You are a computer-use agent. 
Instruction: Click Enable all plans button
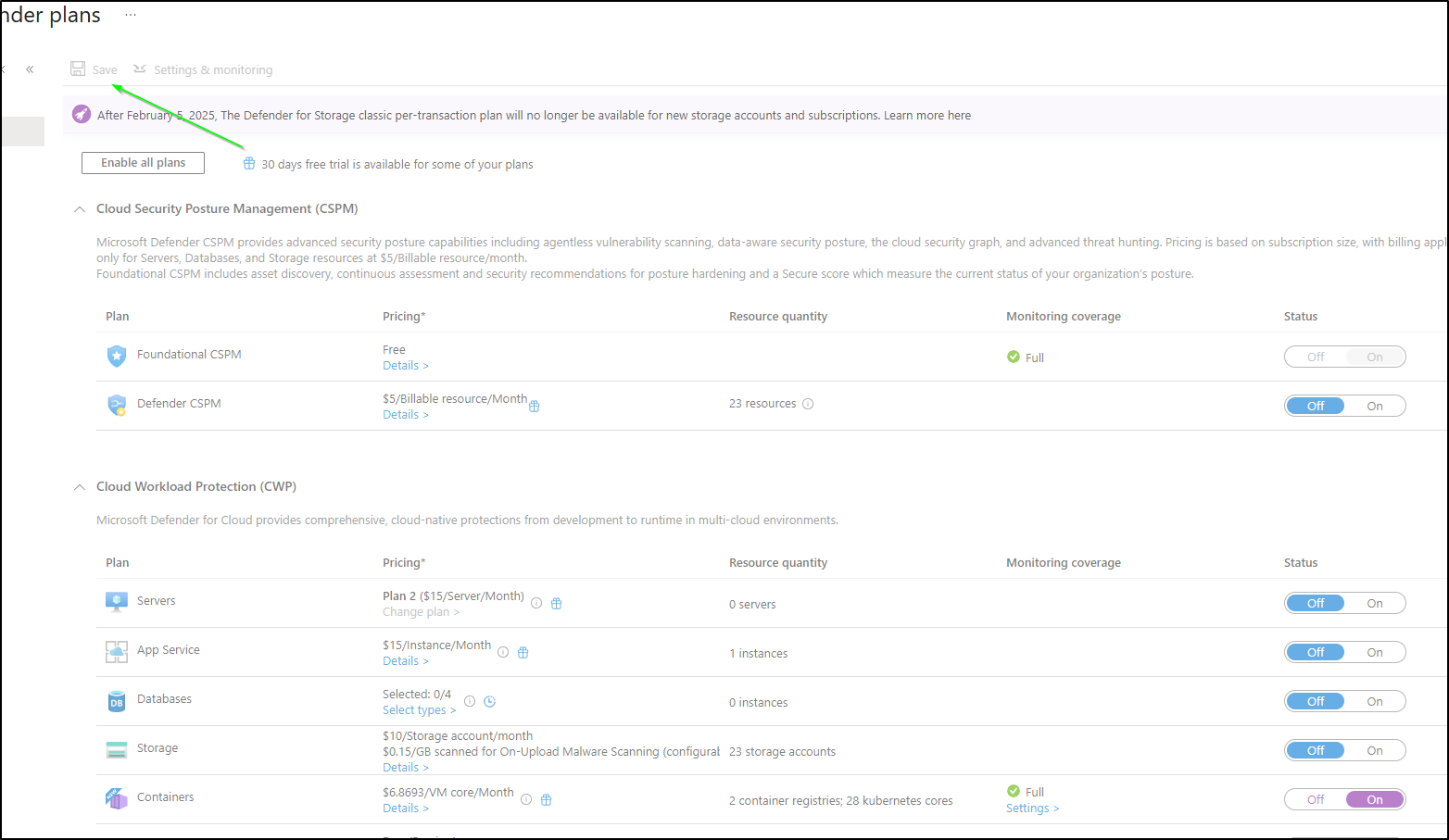143,163
